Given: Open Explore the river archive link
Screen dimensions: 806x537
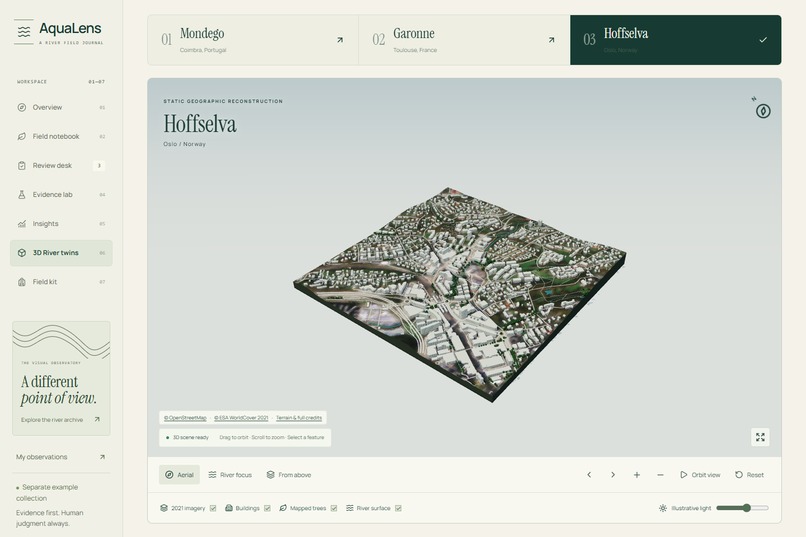Looking at the screenshot, I should coord(61,420).
